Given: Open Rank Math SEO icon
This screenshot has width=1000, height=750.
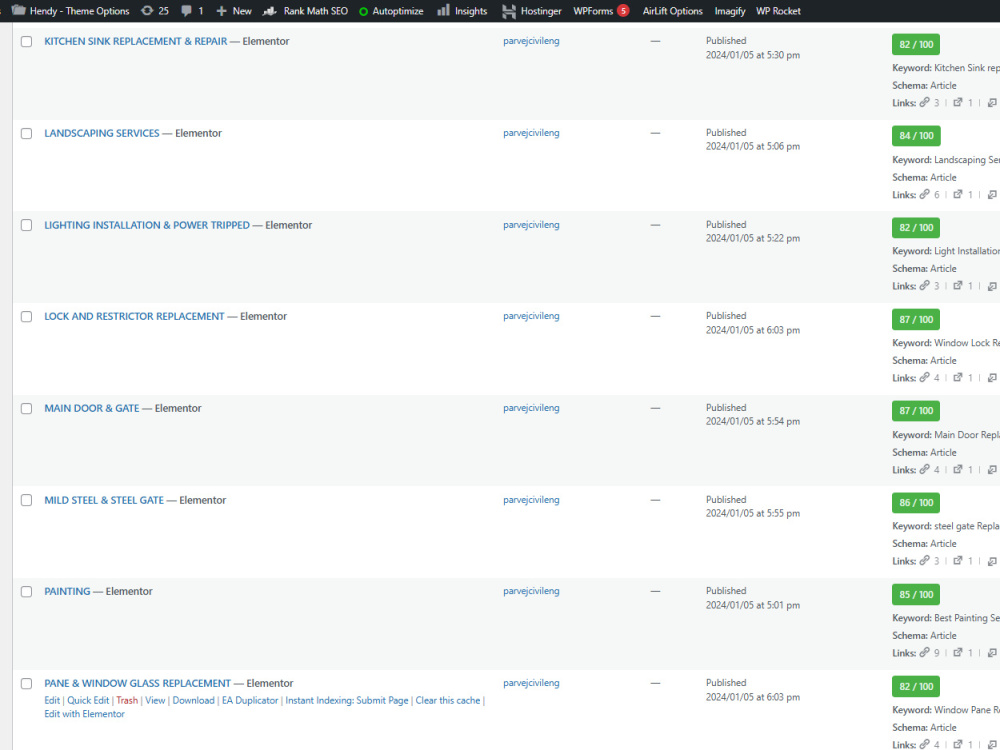Looking at the screenshot, I should point(270,11).
